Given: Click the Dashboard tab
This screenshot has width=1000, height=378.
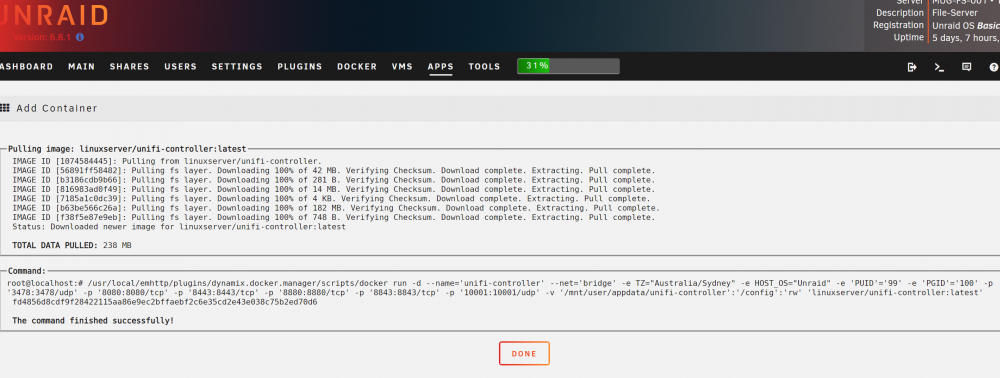Looking at the screenshot, I should [x=26, y=66].
